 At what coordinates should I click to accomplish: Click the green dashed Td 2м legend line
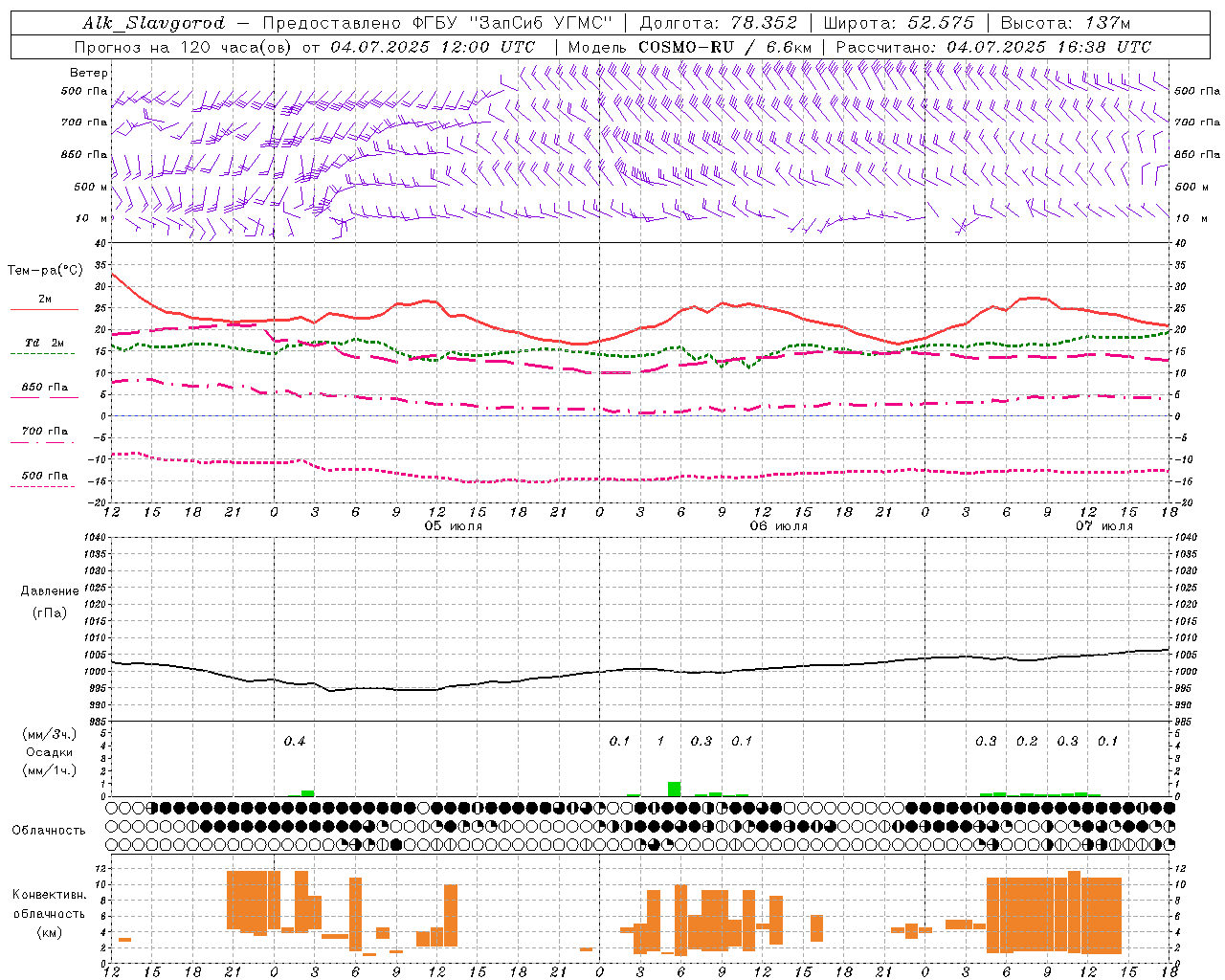click(x=42, y=354)
